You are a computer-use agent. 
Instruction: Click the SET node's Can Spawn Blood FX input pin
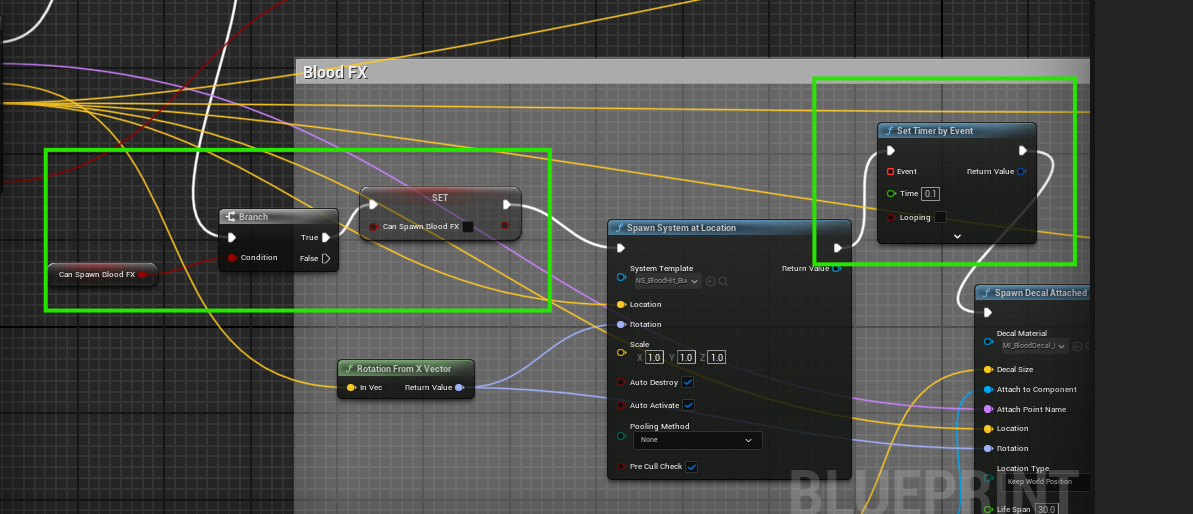tap(374, 227)
